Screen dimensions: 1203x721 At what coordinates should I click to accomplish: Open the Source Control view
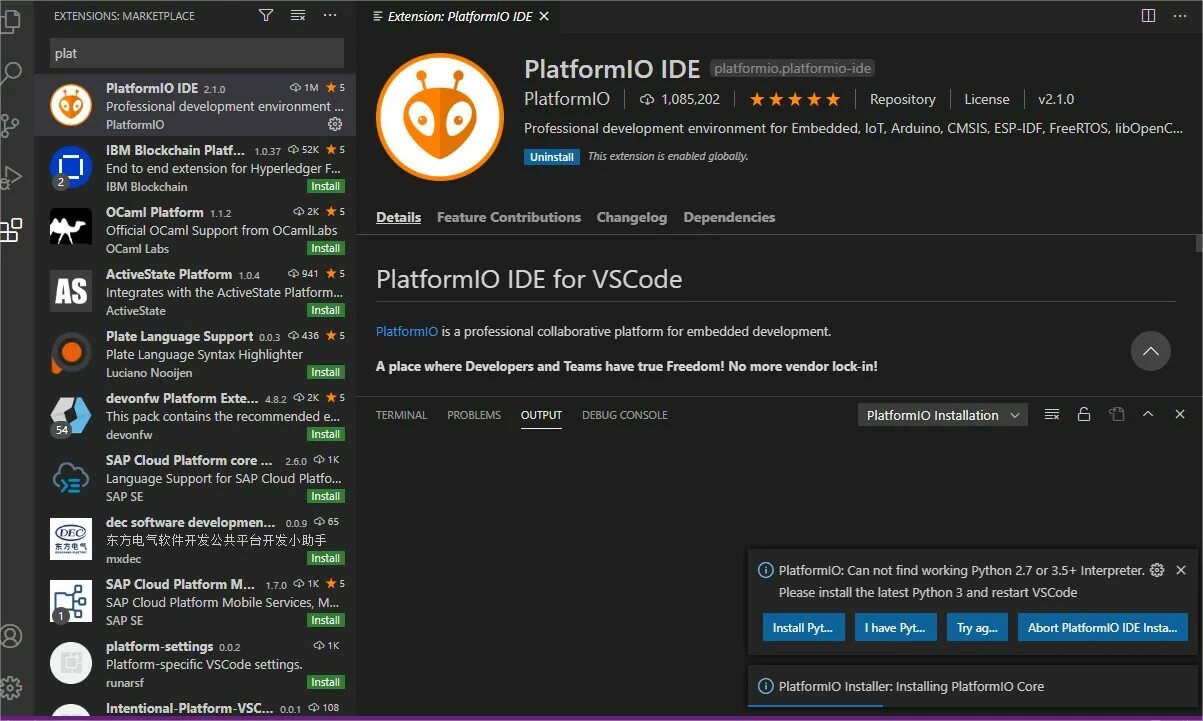pyautogui.click(x=11, y=126)
